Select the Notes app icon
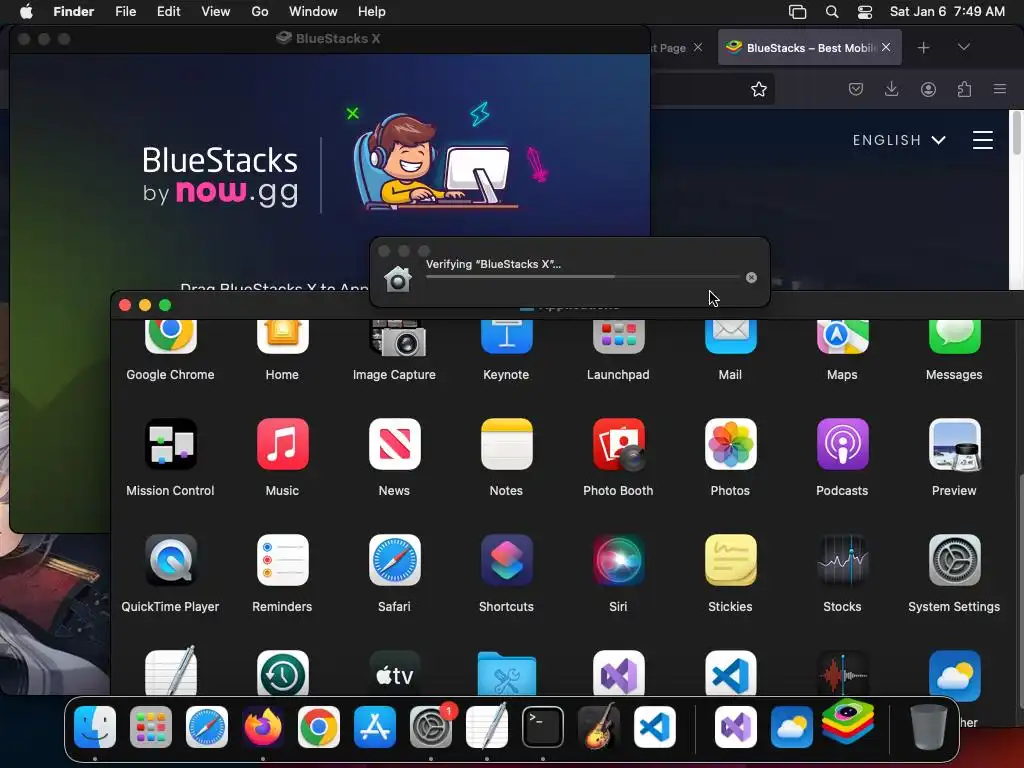Screen dimensions: 1024x768 [506, 444]
